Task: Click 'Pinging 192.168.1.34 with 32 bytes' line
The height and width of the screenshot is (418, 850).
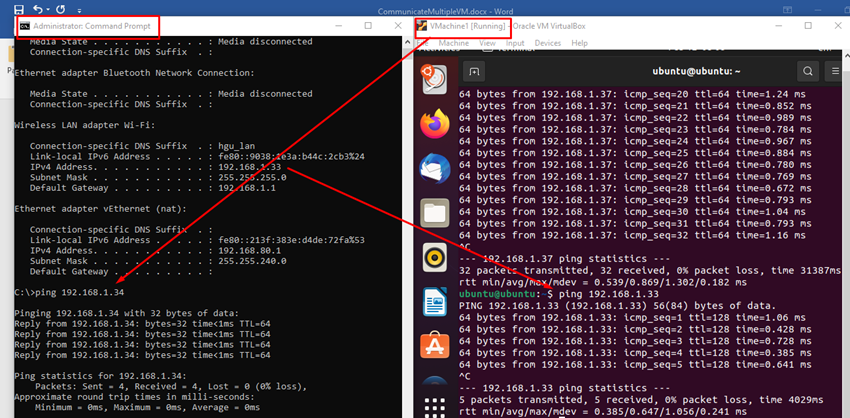Action: click(126, 313)
